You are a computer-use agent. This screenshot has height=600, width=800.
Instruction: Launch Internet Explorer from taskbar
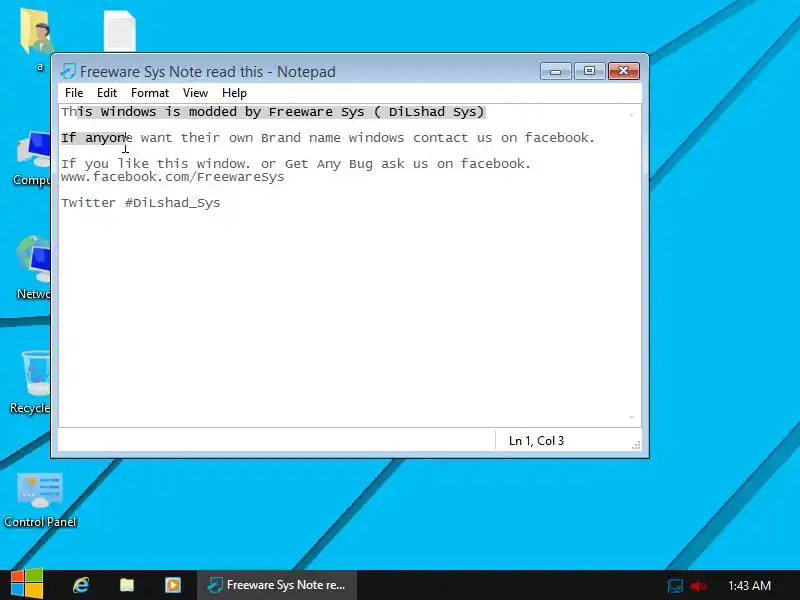81,585
